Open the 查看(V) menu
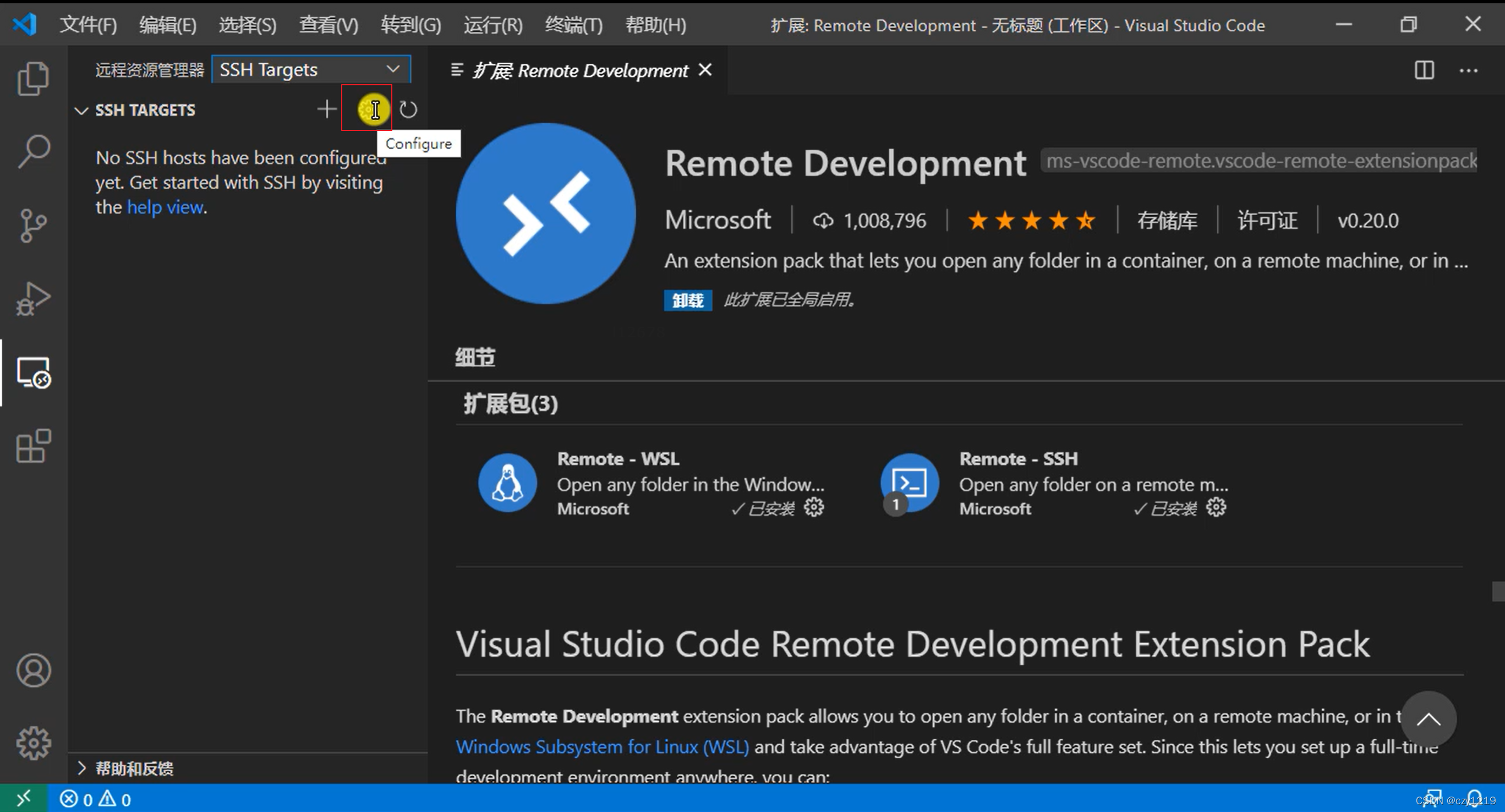Image resolution: width=1505 pixels, height=812 pixels. point(329,25)
